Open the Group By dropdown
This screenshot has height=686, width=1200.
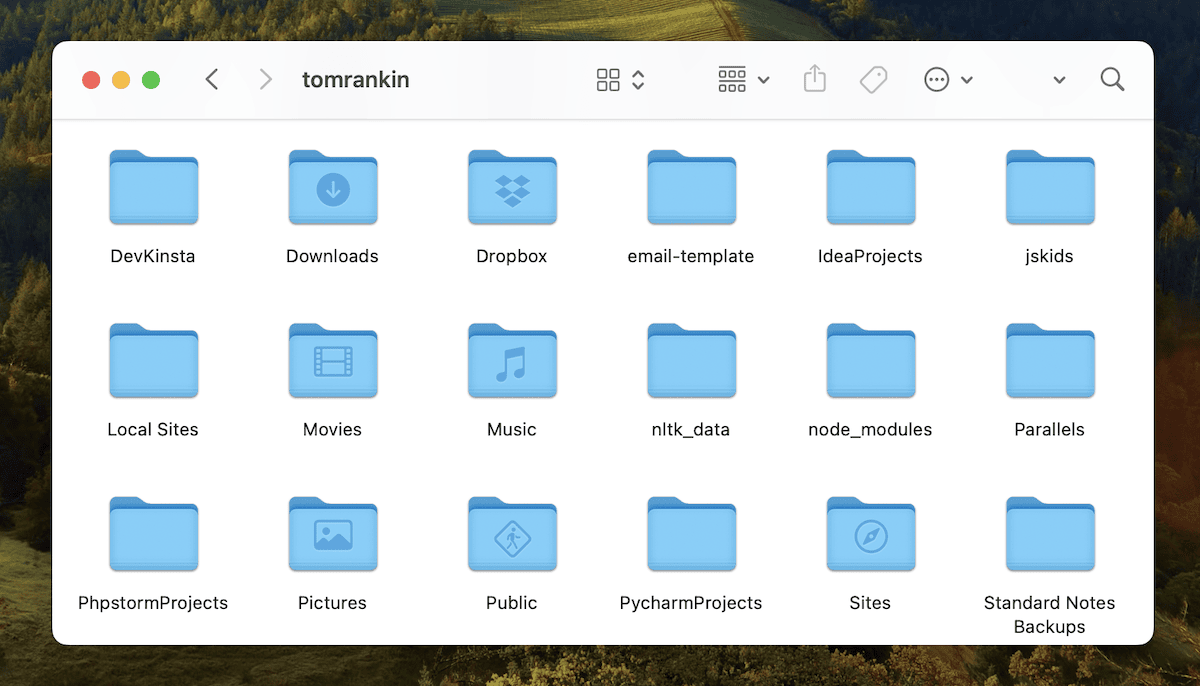click(744, 80)
